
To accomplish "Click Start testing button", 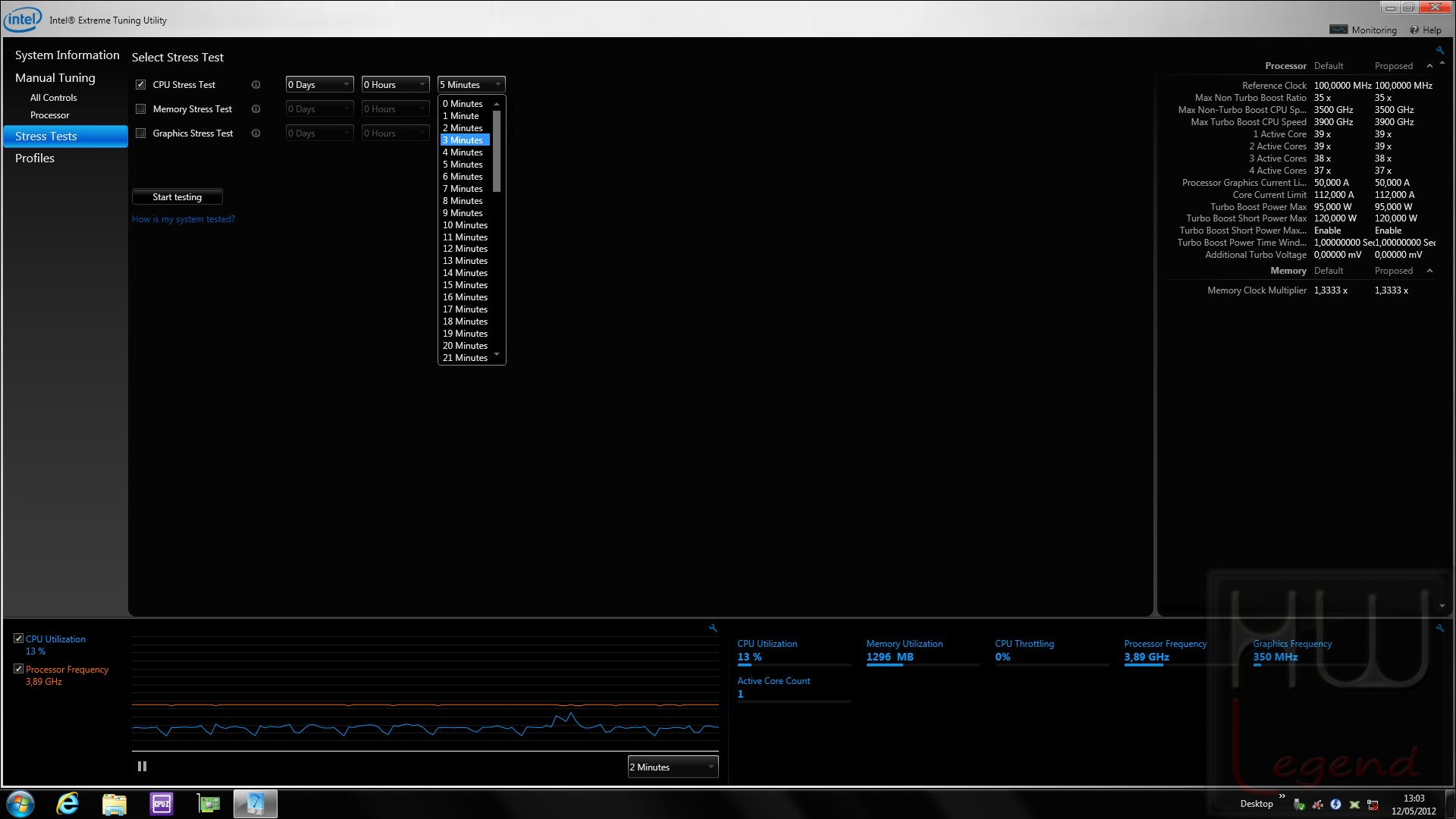I will point(177,197).
